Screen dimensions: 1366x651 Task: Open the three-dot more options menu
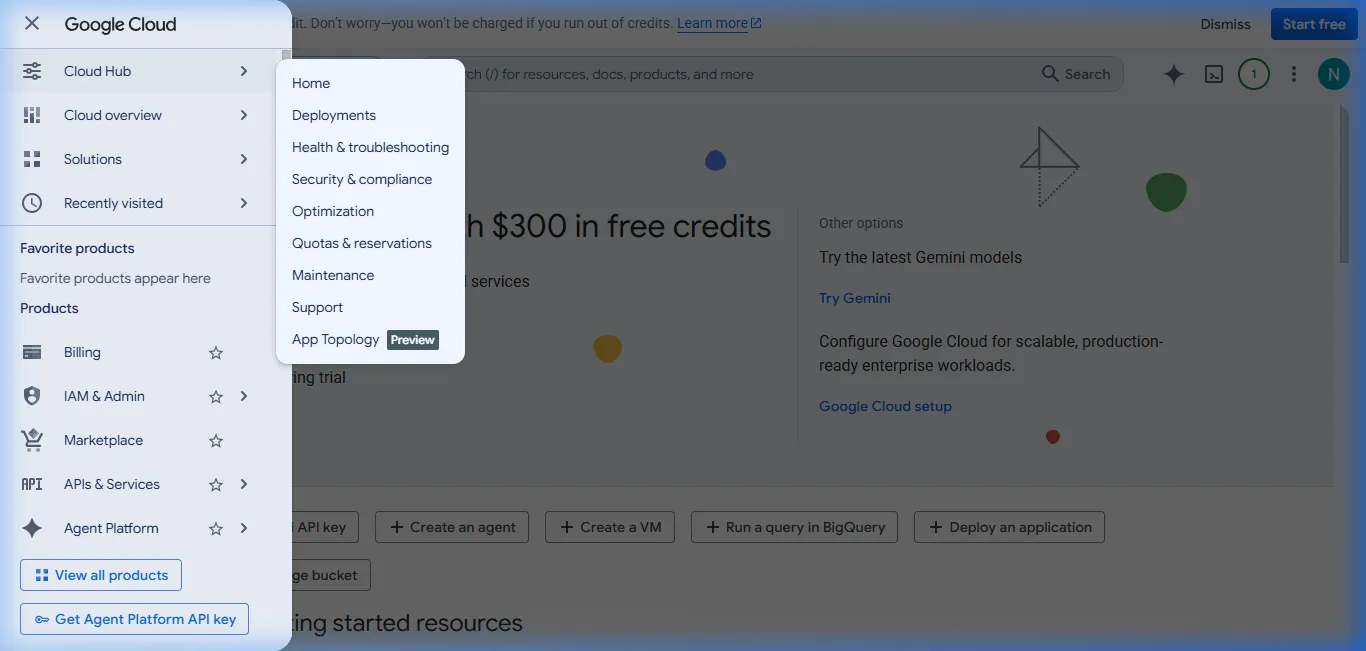click(1294, 74)
